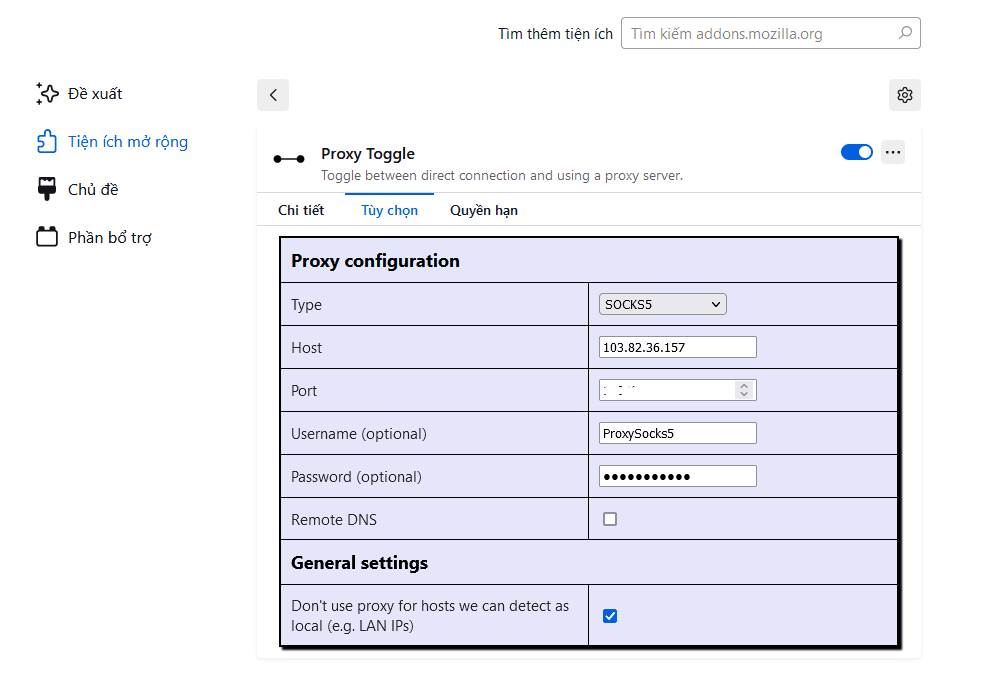
Task: Click the Chủ đề brush icon
Action: pos(47,189)
